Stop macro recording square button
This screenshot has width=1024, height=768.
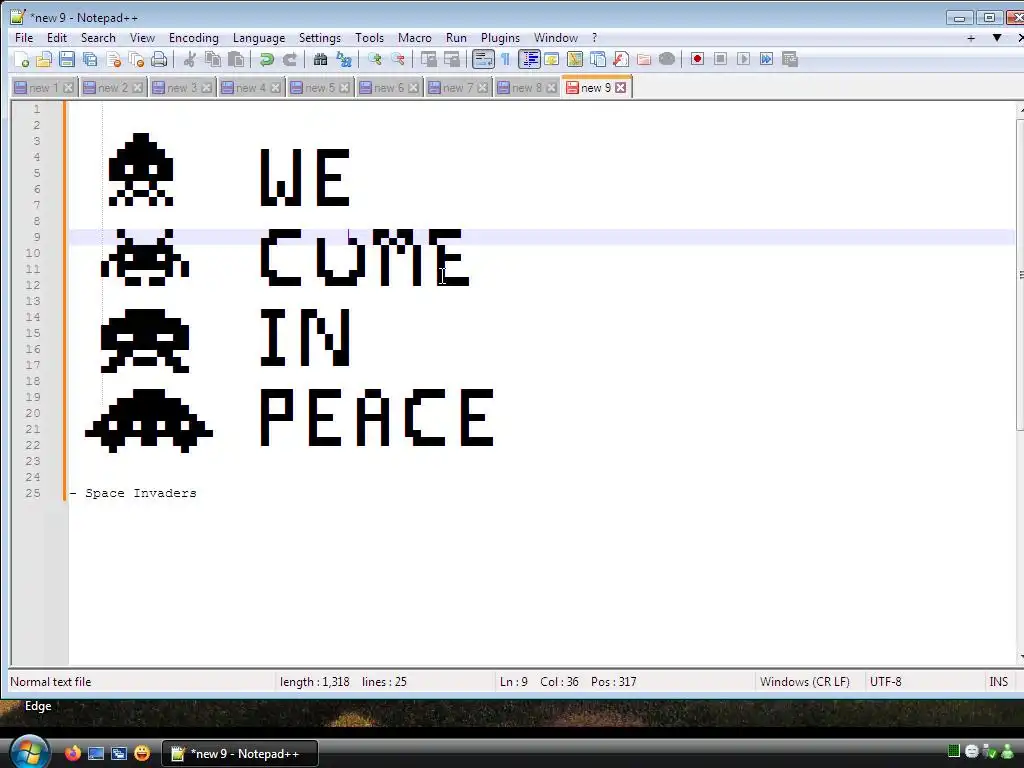click(x=720, y=59)
